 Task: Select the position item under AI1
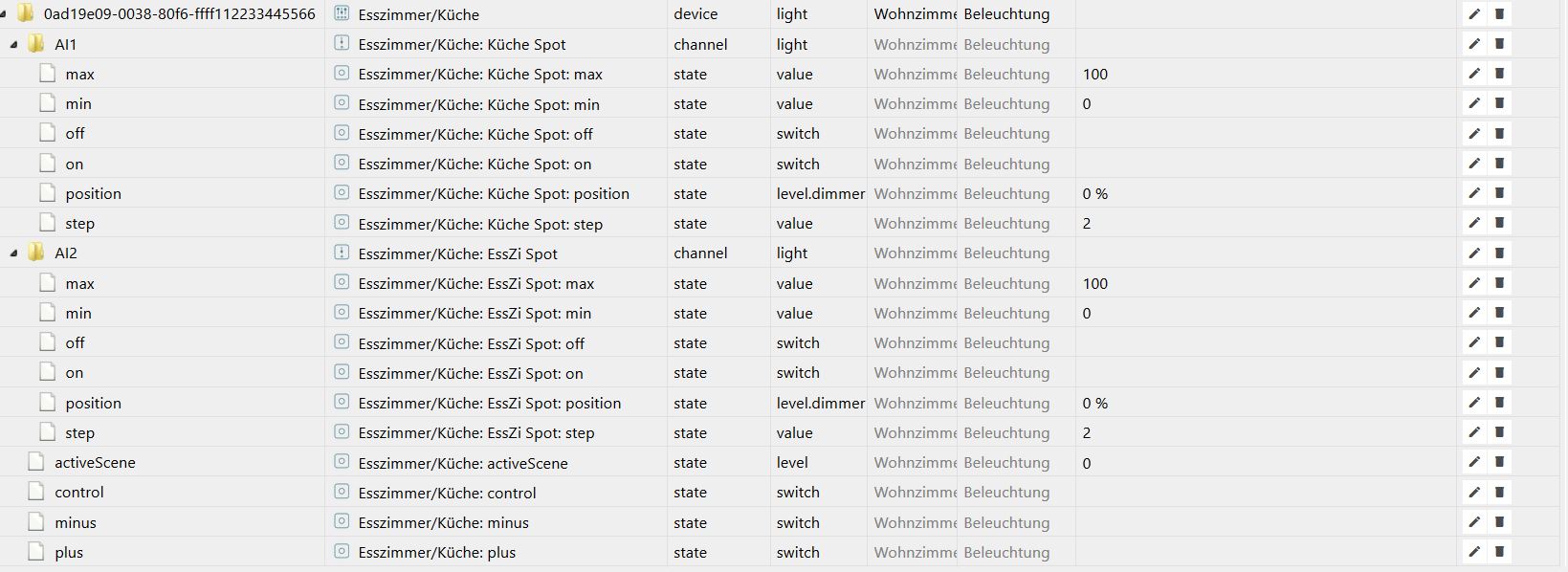pyautogui.click(x=93, y=193)
